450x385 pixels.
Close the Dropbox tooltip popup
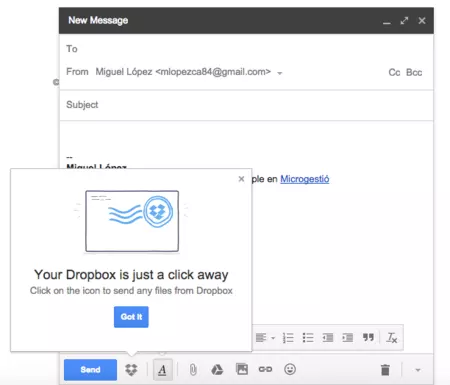pos(241,179)
